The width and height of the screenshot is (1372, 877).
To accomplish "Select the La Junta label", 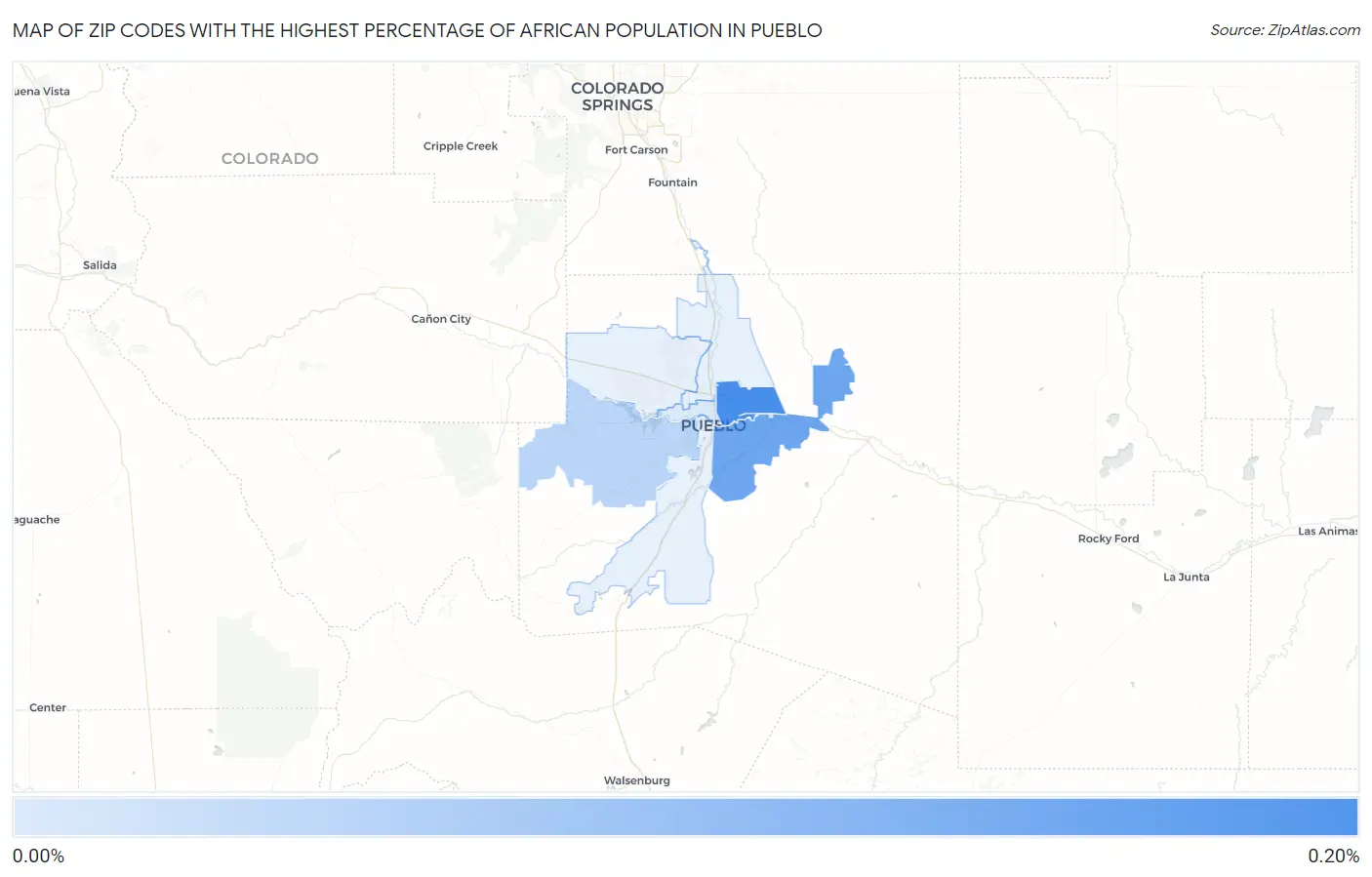I will point(1186,578).
